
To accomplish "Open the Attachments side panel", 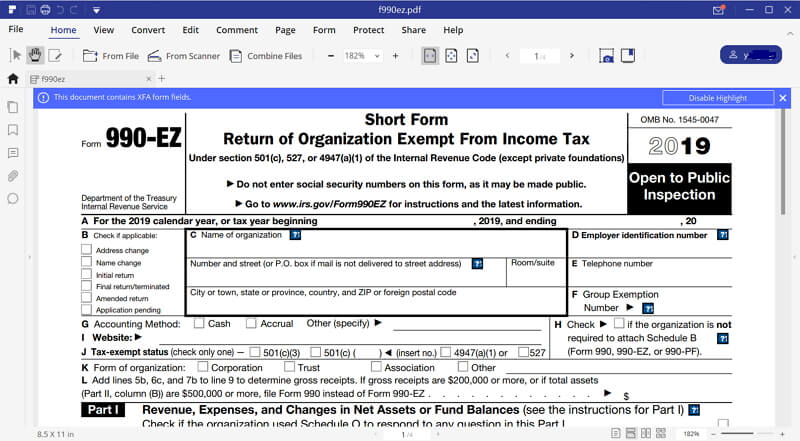I will click(x=13, y=176).
